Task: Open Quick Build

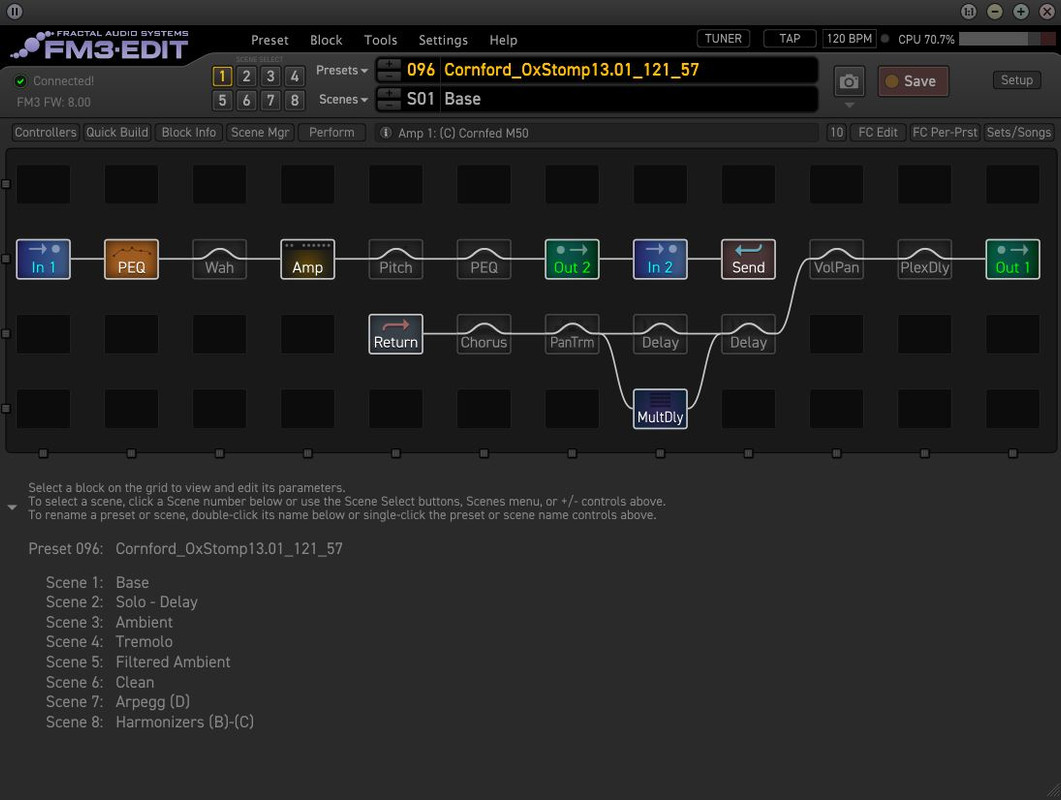Action: 117,133
